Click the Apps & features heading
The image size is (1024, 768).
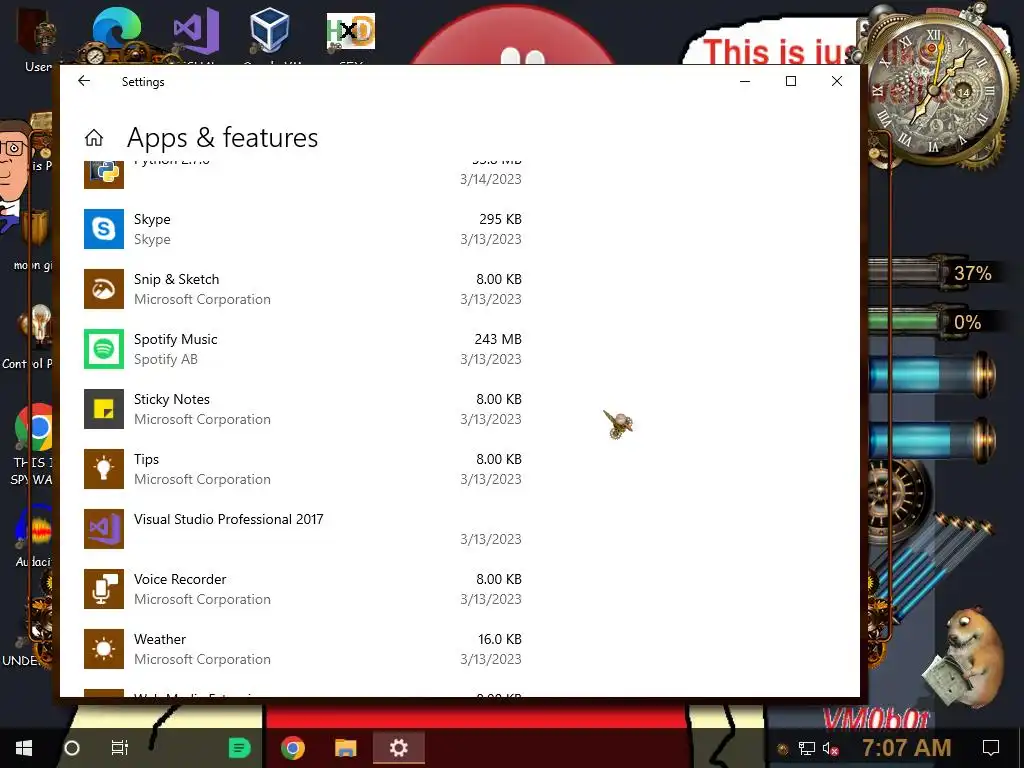tap(222, 138)
